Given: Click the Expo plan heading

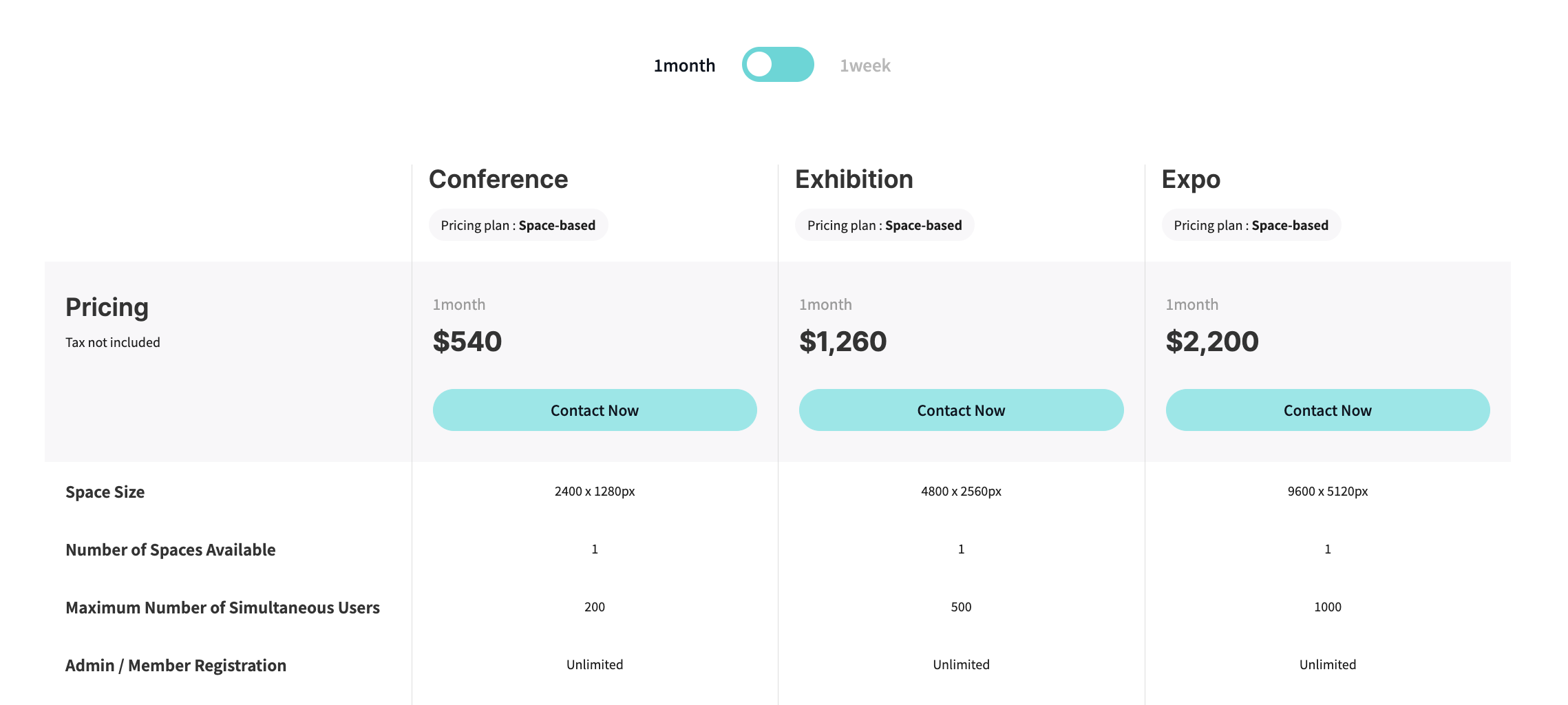Looking at the screenshot, I should [x=1191, y=179].
